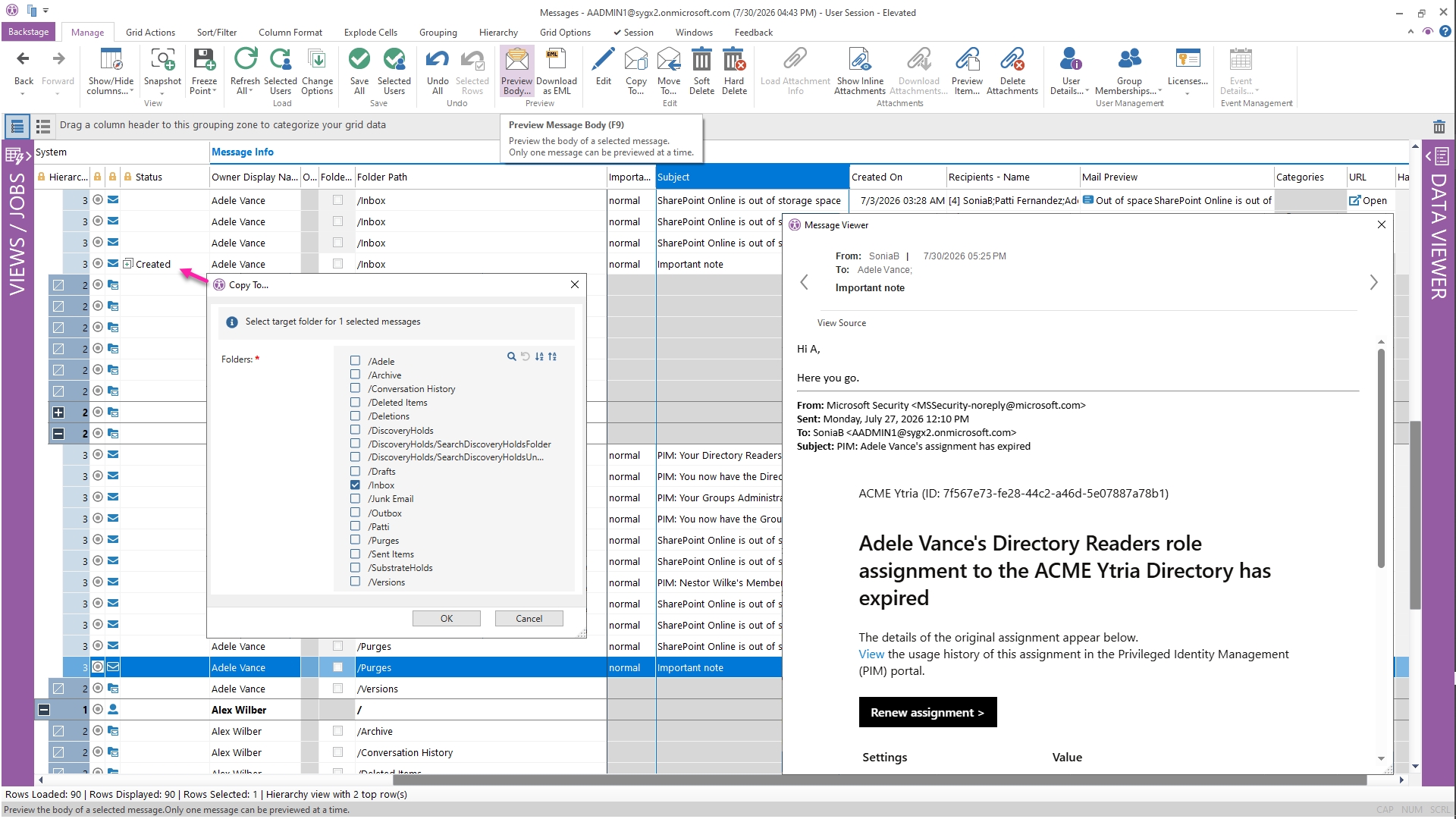Switch to the Grid Actions tab
This screenshot has height=819, width=1456.
point(150,33)
